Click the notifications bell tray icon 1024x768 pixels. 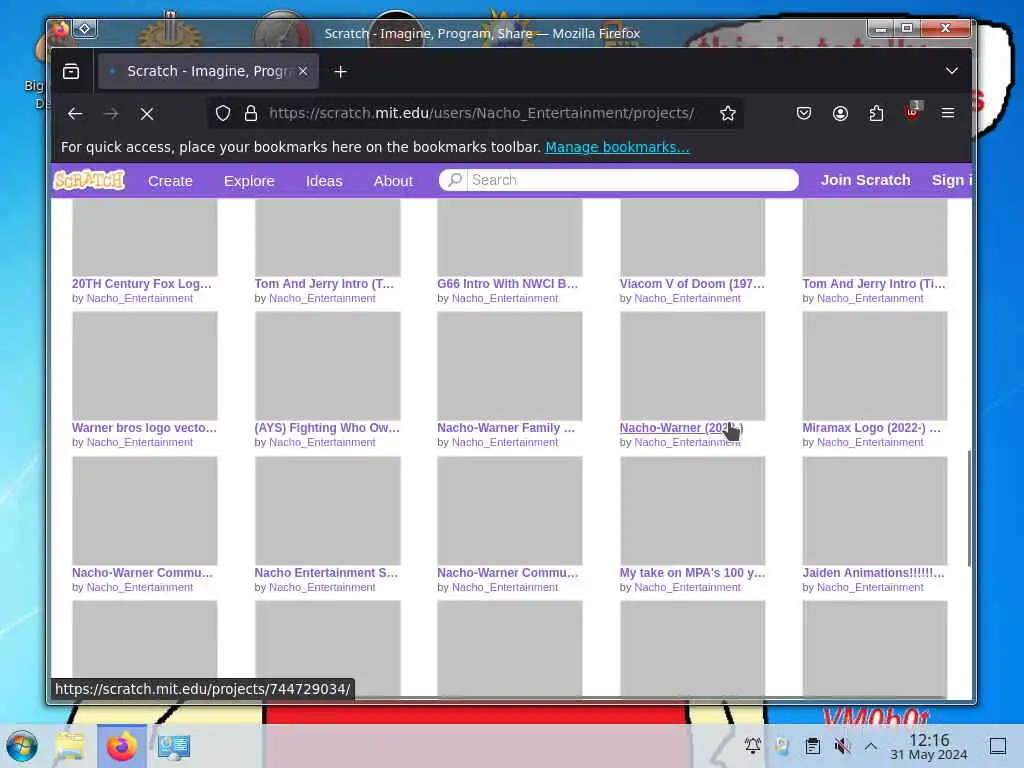click(753, 746)
